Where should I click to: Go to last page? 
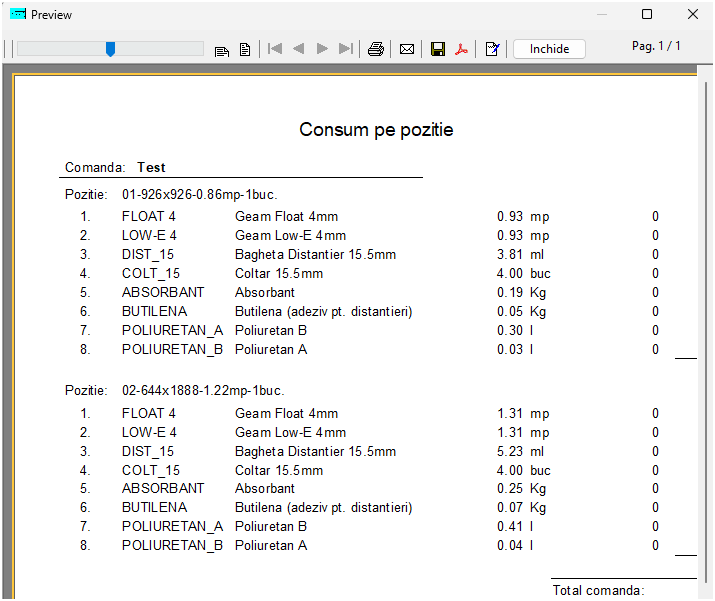tap(346, 48)
